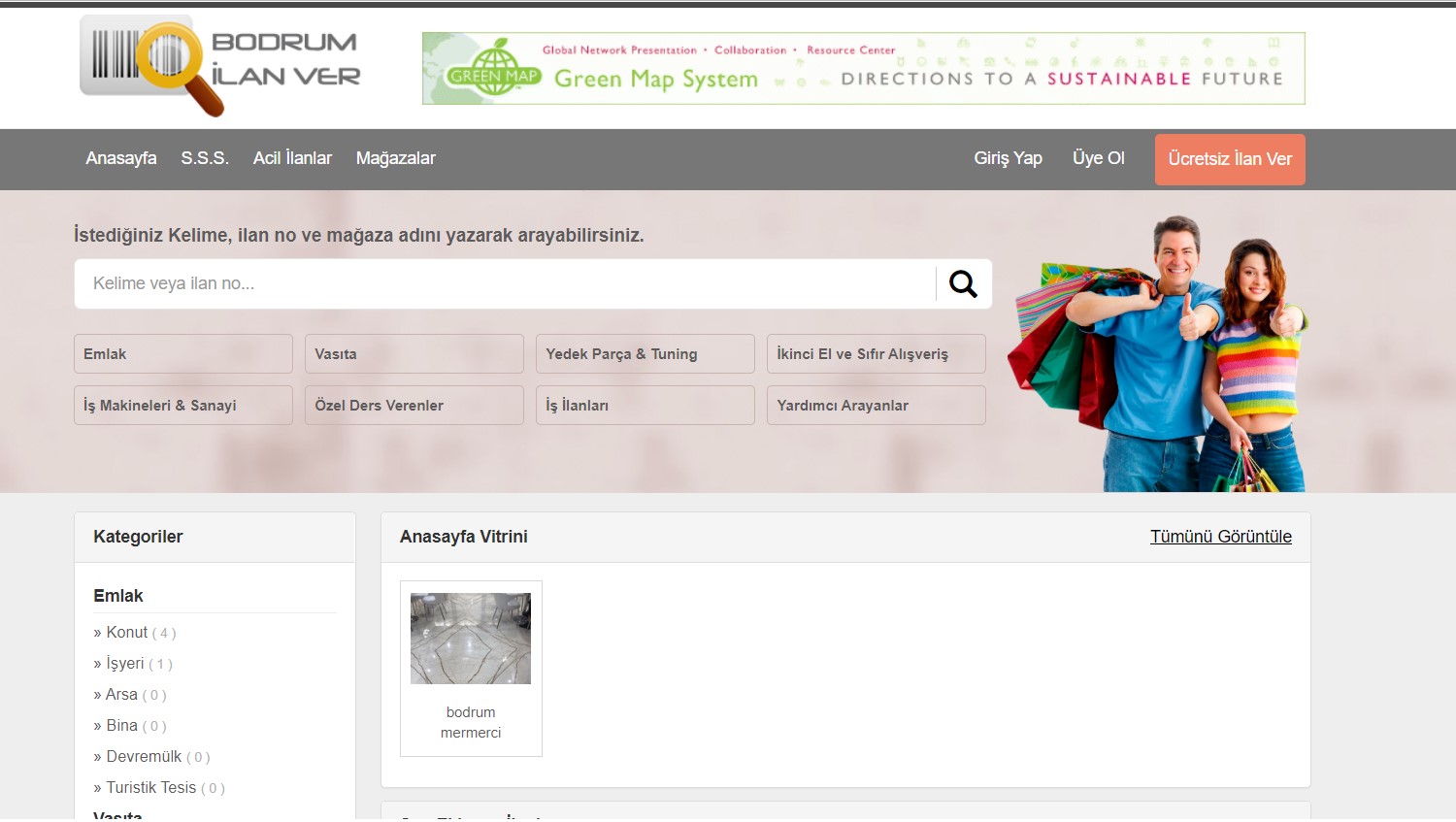Open İkinci El ve Sıfır Alışveriş
Viewport: 1456px width, 822px height.
click(x=876, y=354)
